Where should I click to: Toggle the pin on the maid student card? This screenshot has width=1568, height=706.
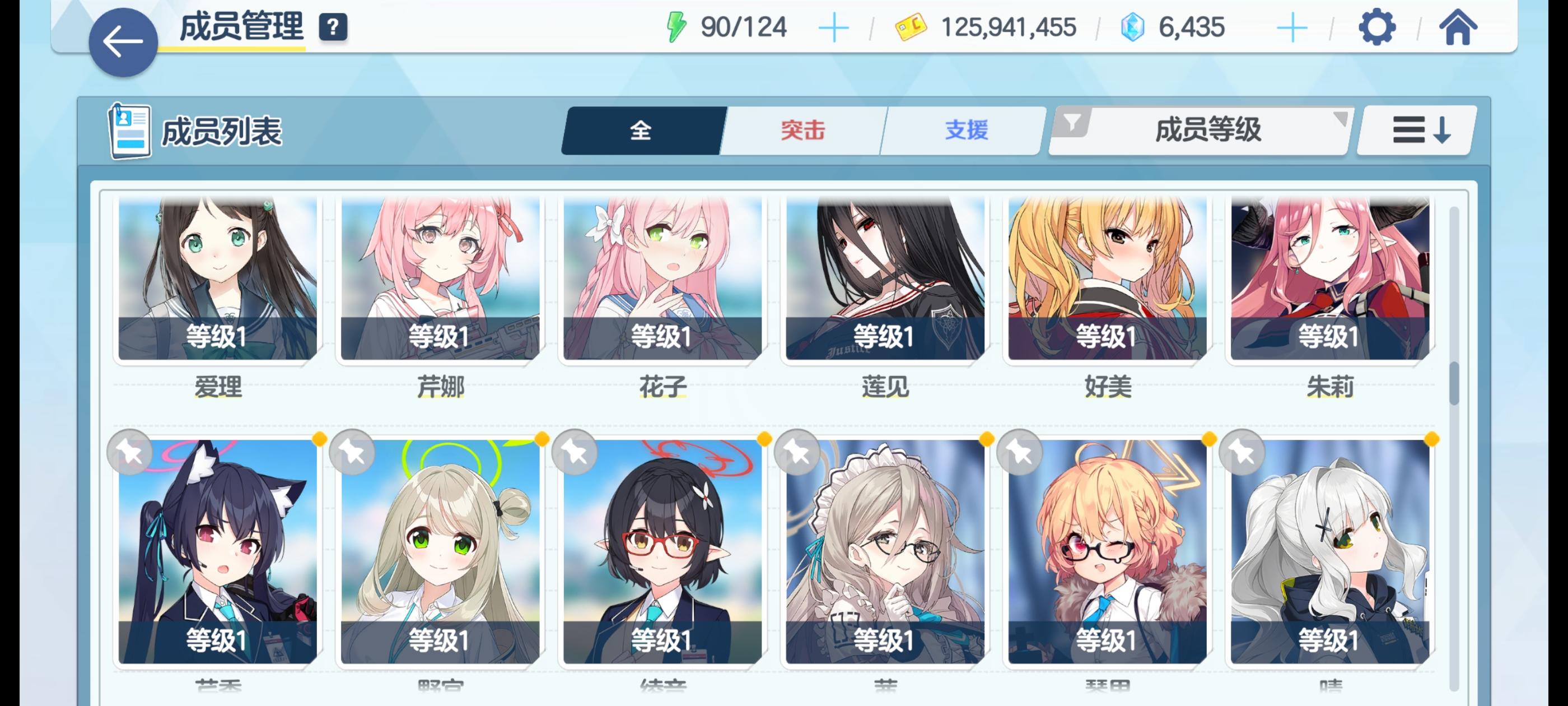coord(797,452)
